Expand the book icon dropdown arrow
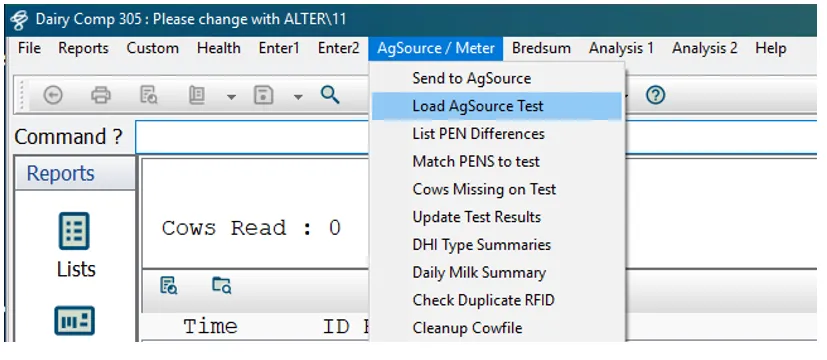The height and width of the screenshot is (360, 827). point(231,96)
